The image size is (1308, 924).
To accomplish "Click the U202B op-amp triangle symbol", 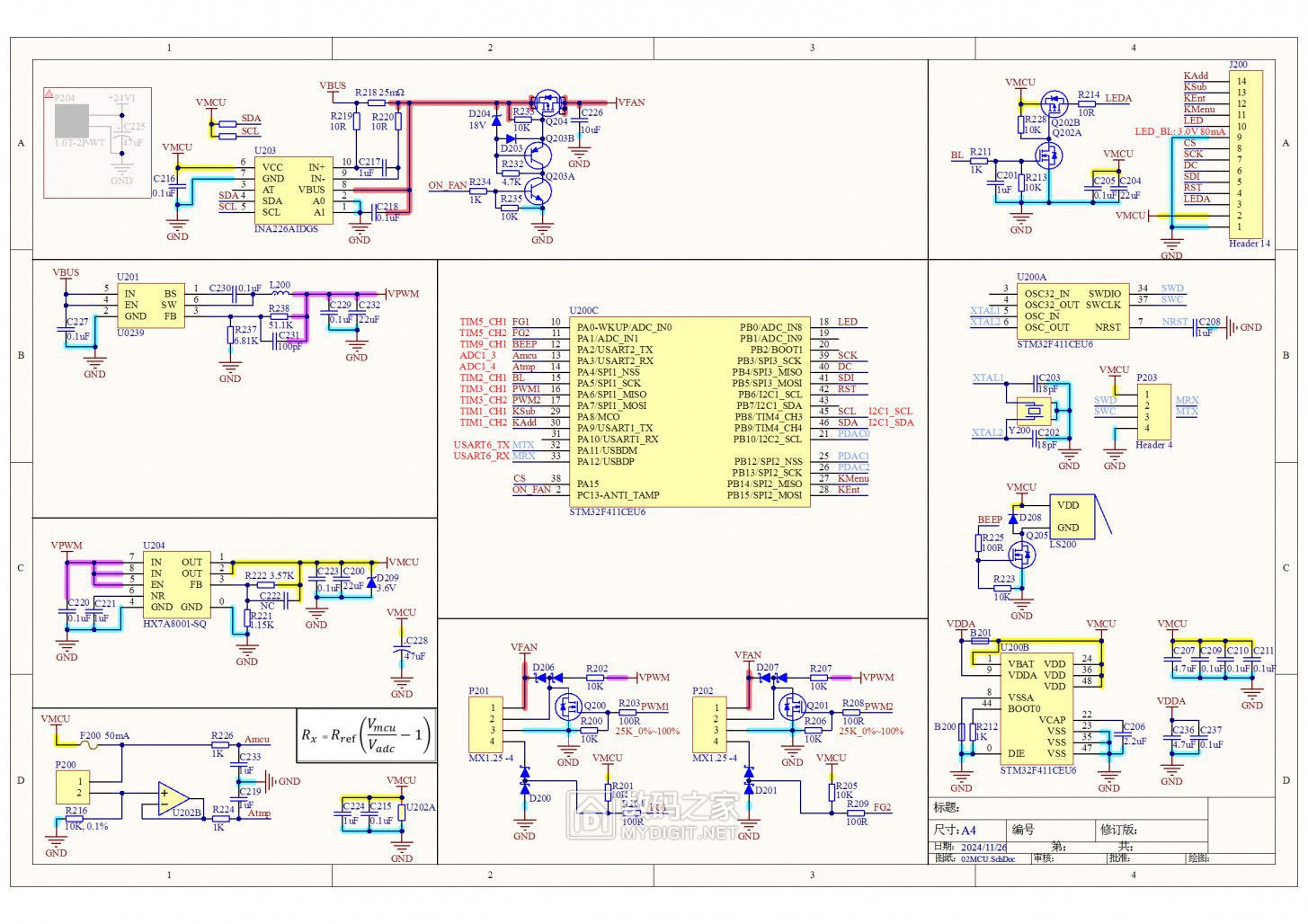I will (174, 797).
